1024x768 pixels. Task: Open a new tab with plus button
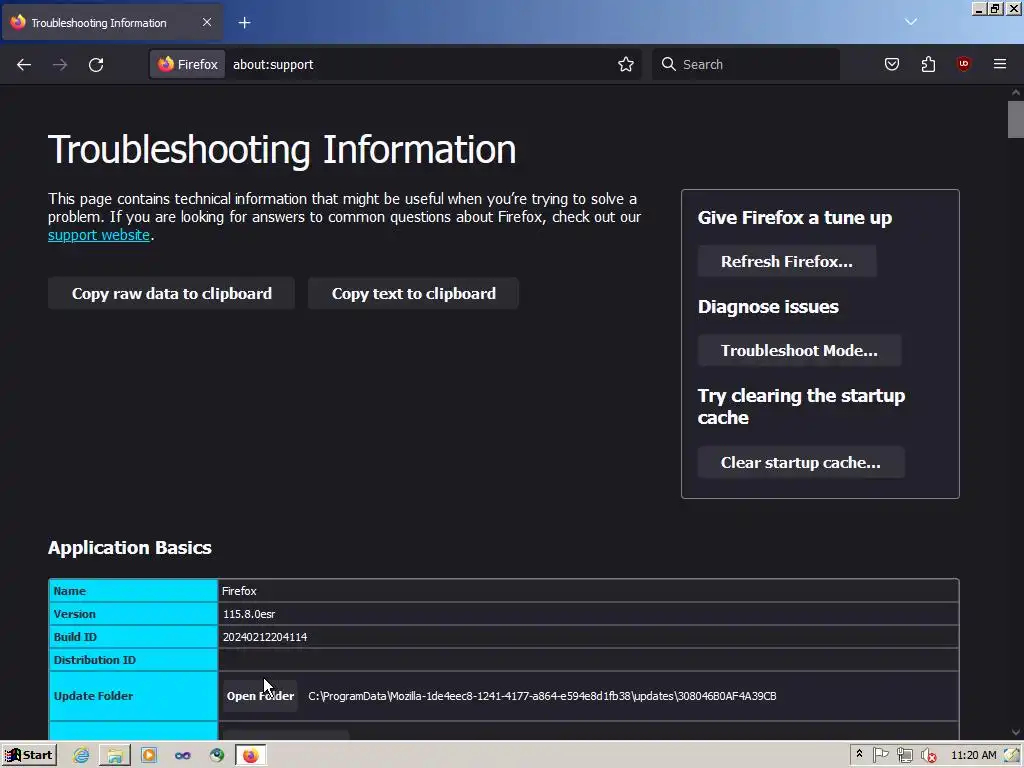coord(244,23)
